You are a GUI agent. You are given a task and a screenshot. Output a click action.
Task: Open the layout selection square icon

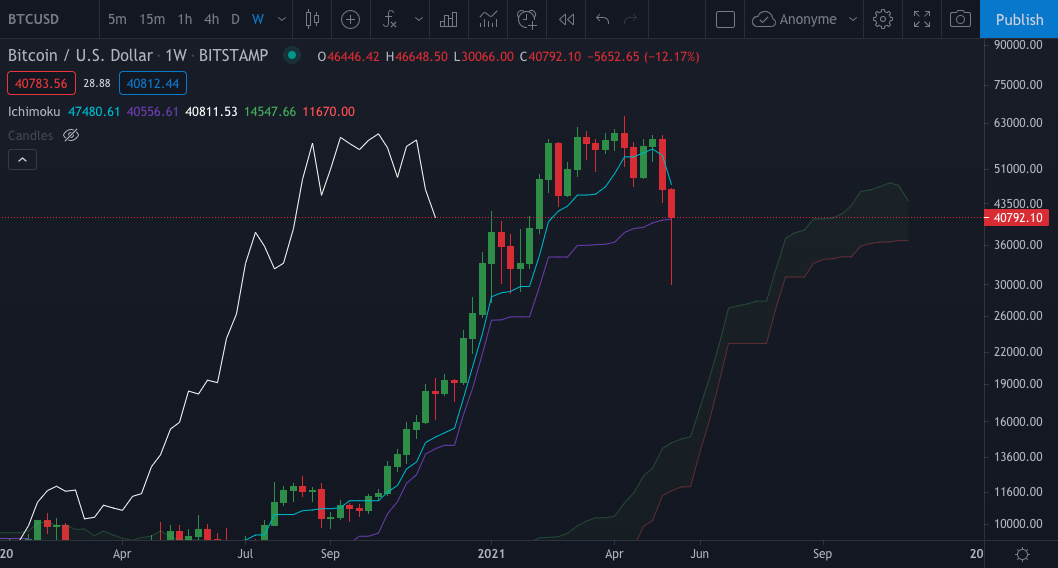coord(725,19)
